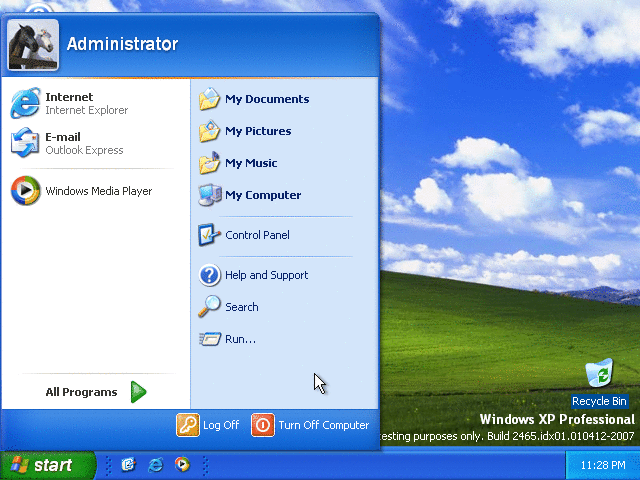Open the Control Panel icon
The width and height of the screenshot is (640, 480).
click(209, 235)
